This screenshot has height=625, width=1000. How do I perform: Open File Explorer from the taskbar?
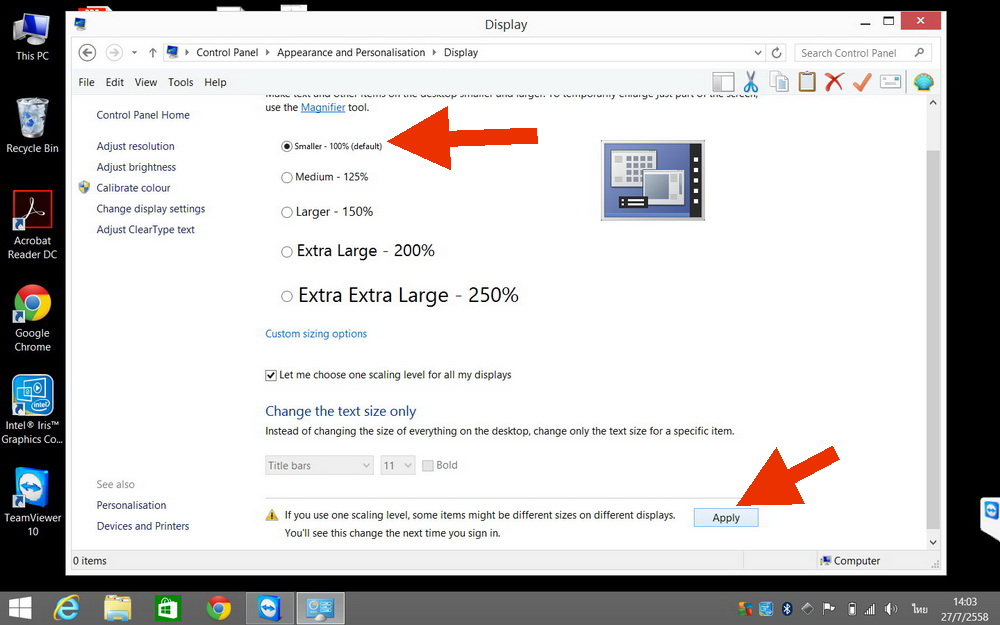pos(117,608)
